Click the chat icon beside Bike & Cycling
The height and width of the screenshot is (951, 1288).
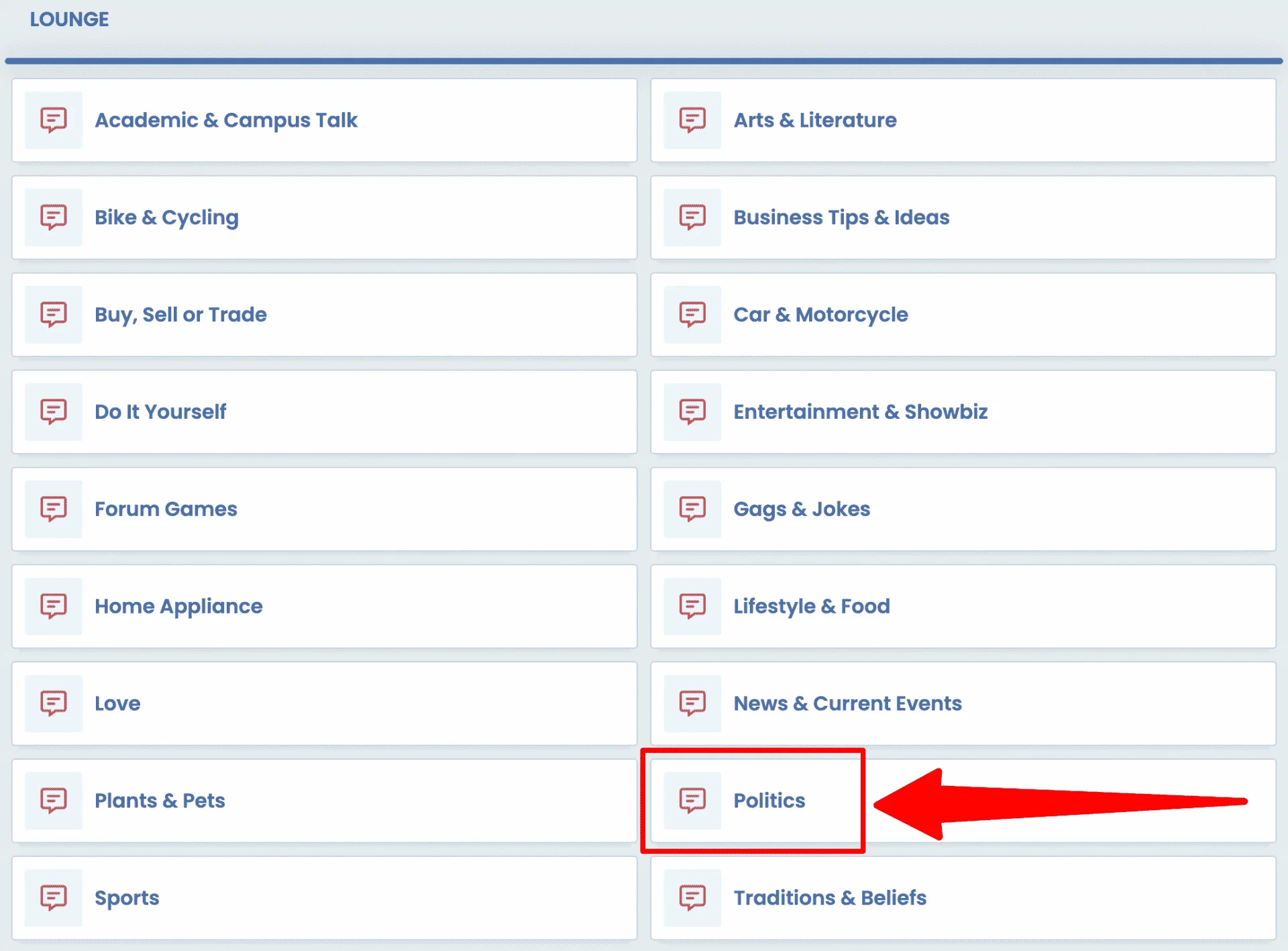[54, 217]
